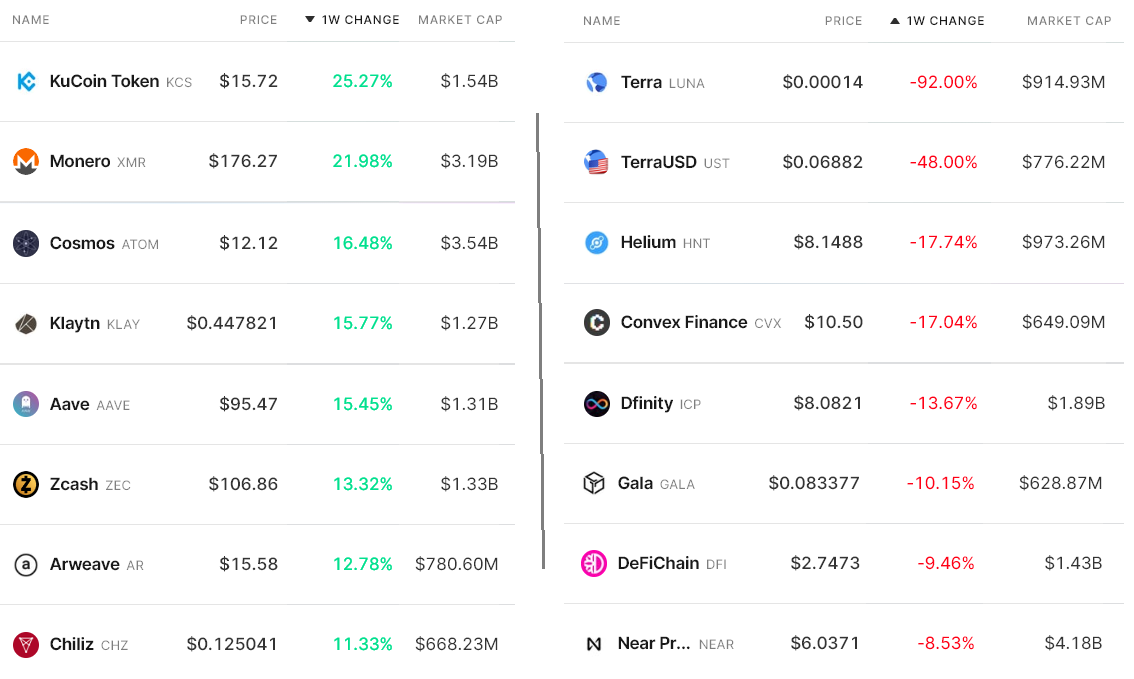Select the Dfinity ICP infinity icon
Image resolution: width=1134 pixels, height=679 pixels.
click(x=594, y=403)
